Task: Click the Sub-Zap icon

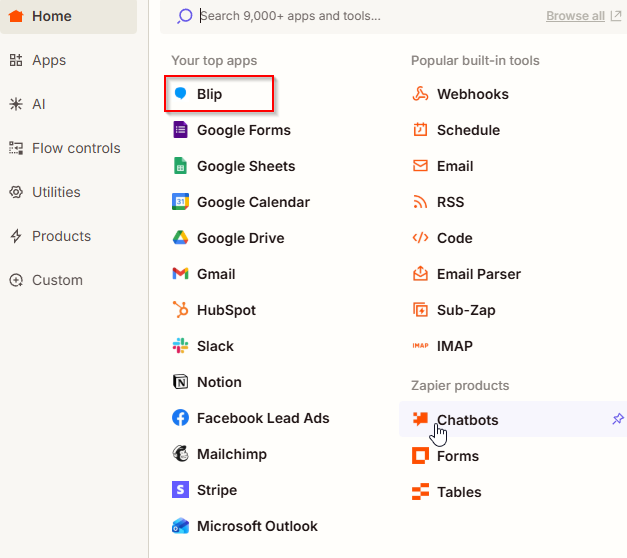Action: 420,310
